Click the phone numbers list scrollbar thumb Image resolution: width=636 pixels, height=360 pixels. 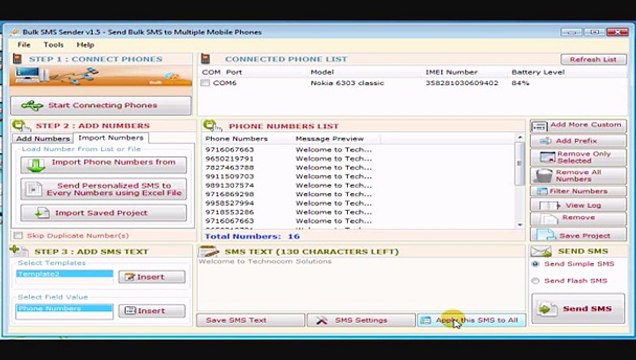click(520, 163)
